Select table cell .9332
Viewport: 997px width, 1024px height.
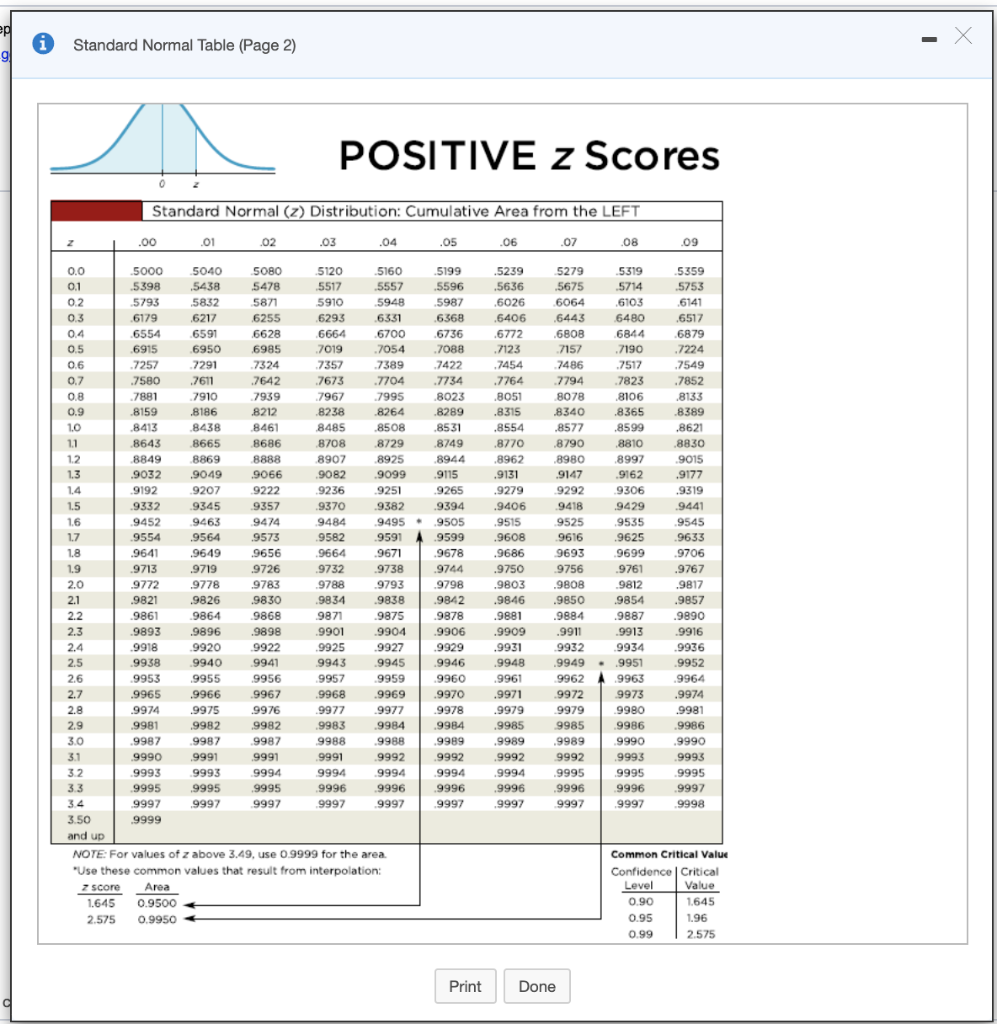coord(146,506)
